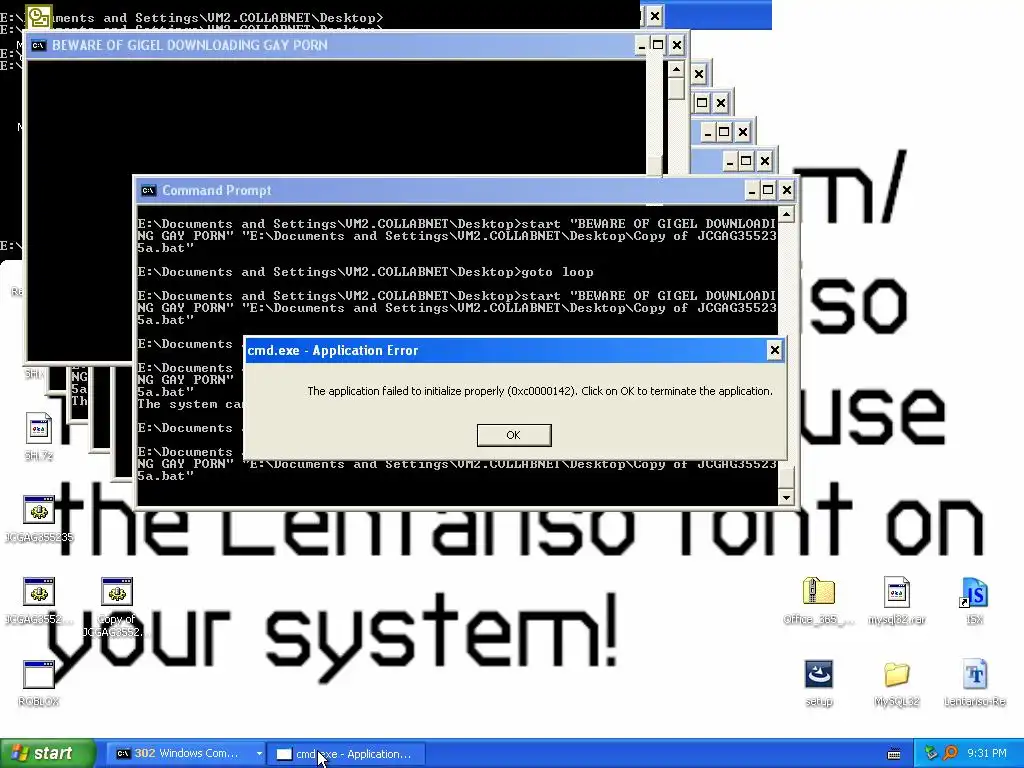
Task: Select the MySQL32 folder icon
Action: [897, 683]
